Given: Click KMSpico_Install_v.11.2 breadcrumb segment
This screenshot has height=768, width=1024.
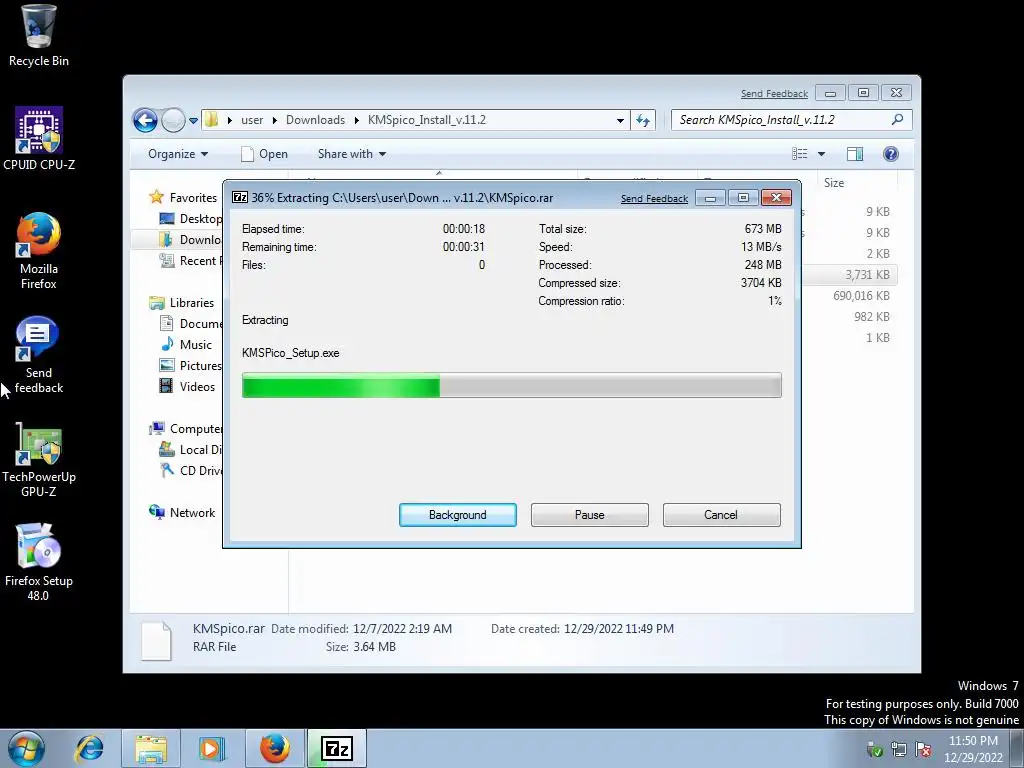Looking at the screenshot, I should pyautogui.click(x=426, y=120).
